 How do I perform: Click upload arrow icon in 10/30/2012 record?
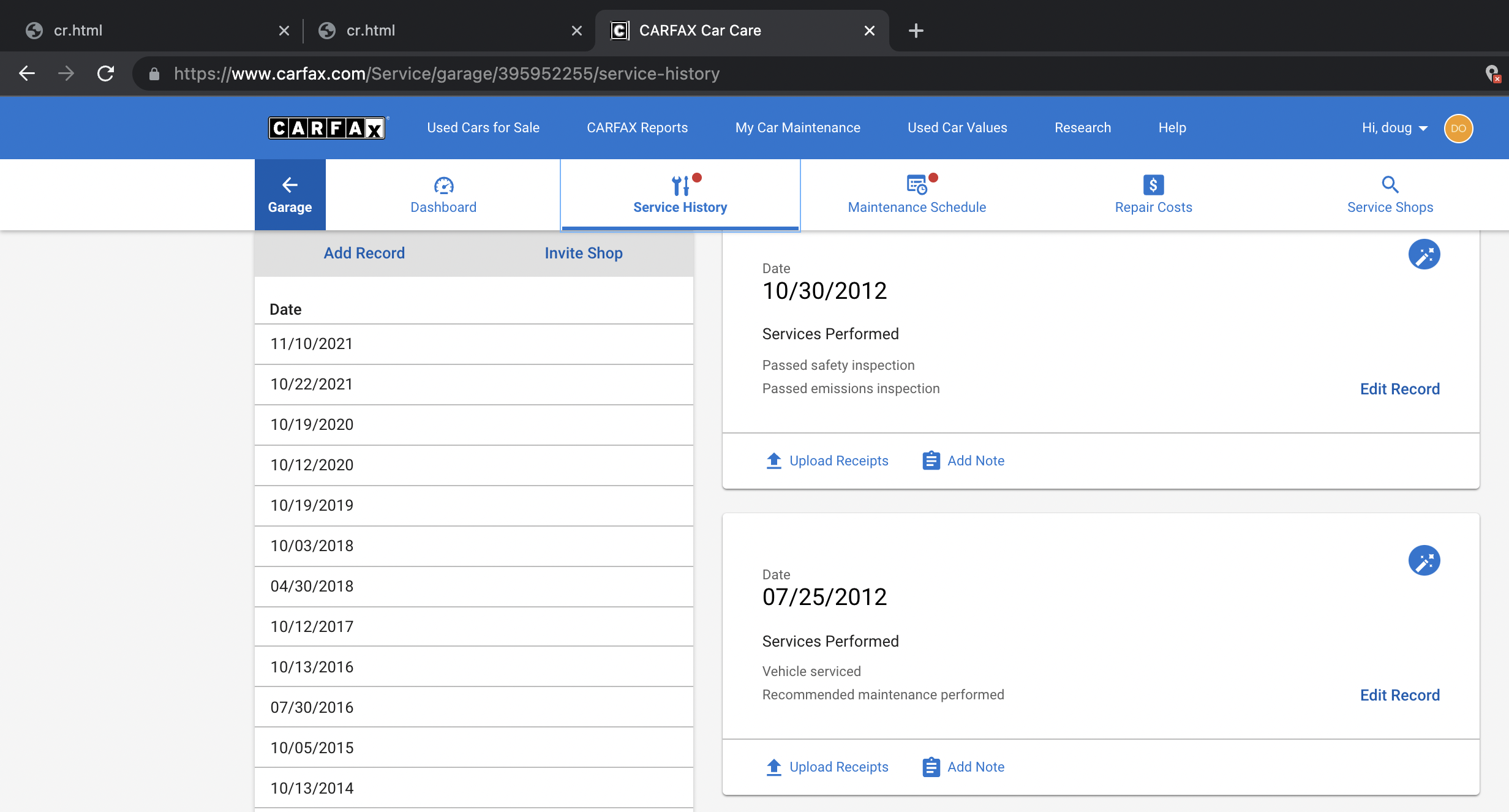(774, 461)
